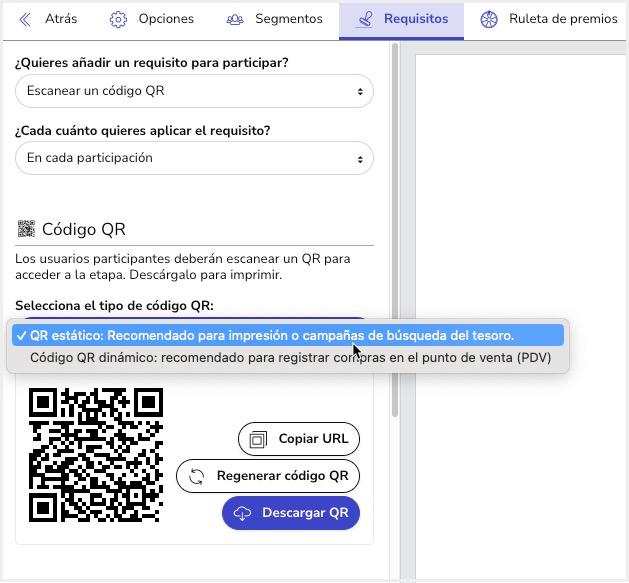Image resolution: width=629 pixels, height=583 pixels.
Task: Click the small QR icon beside Código QR heading
Action: click(26, 229)
